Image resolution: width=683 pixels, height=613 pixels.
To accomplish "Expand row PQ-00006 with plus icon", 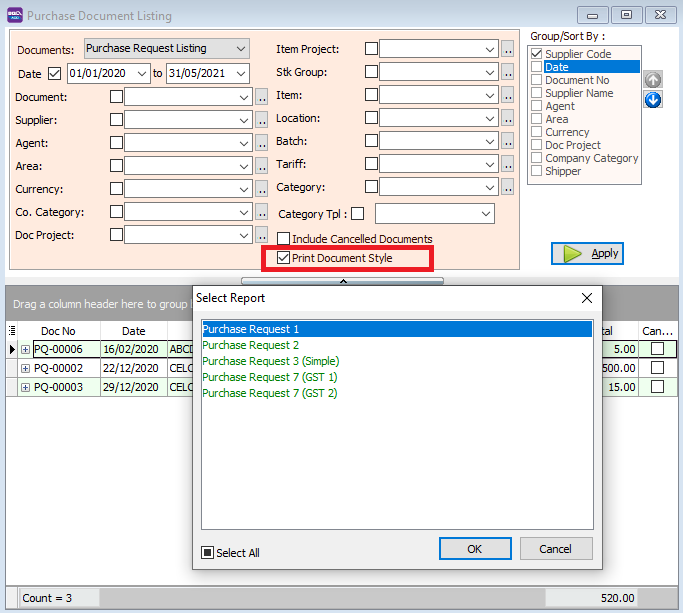I will [25, 350].
